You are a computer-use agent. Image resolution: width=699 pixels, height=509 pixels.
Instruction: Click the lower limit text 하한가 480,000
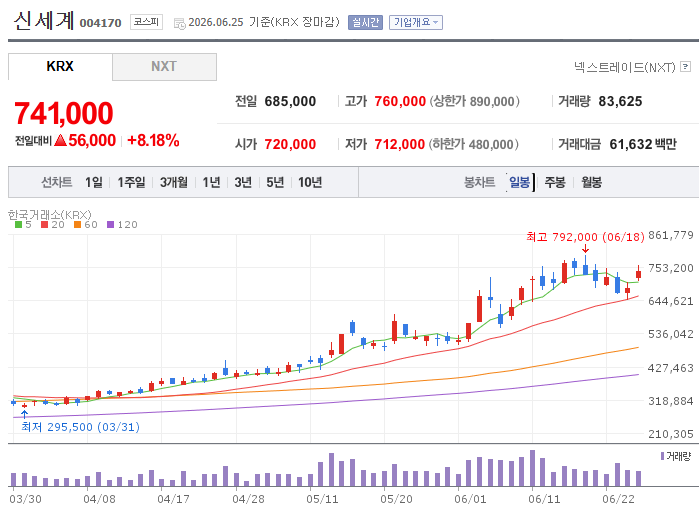click(473, 144)
